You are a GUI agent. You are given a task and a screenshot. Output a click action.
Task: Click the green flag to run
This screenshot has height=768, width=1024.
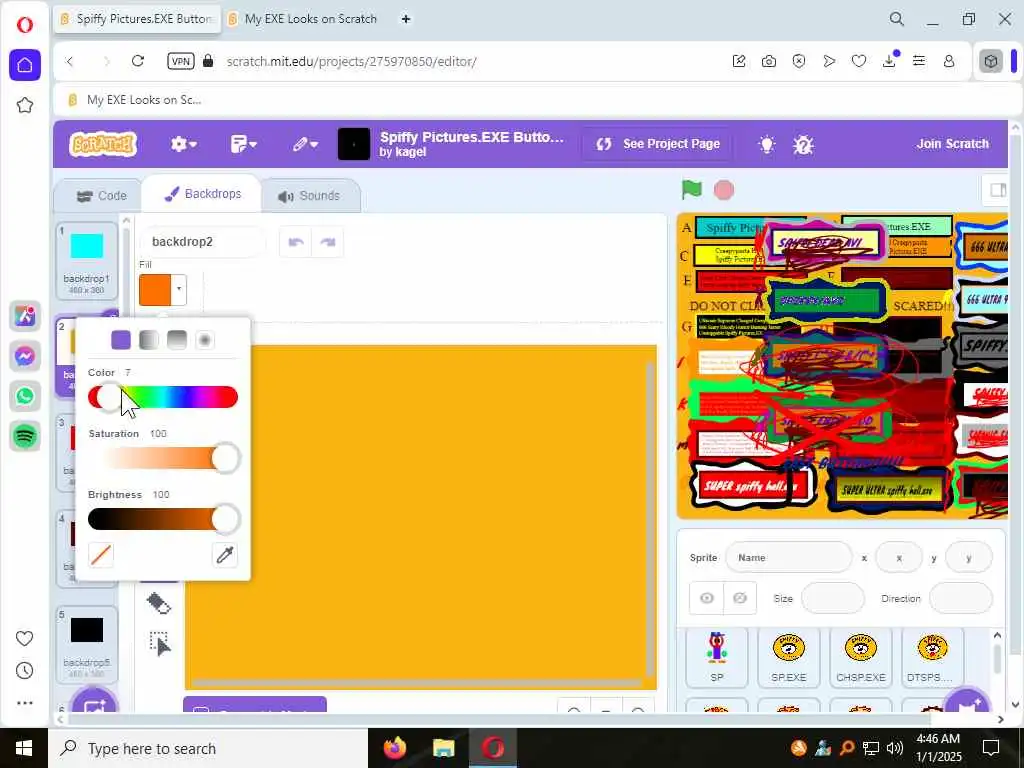coord(692,190)
